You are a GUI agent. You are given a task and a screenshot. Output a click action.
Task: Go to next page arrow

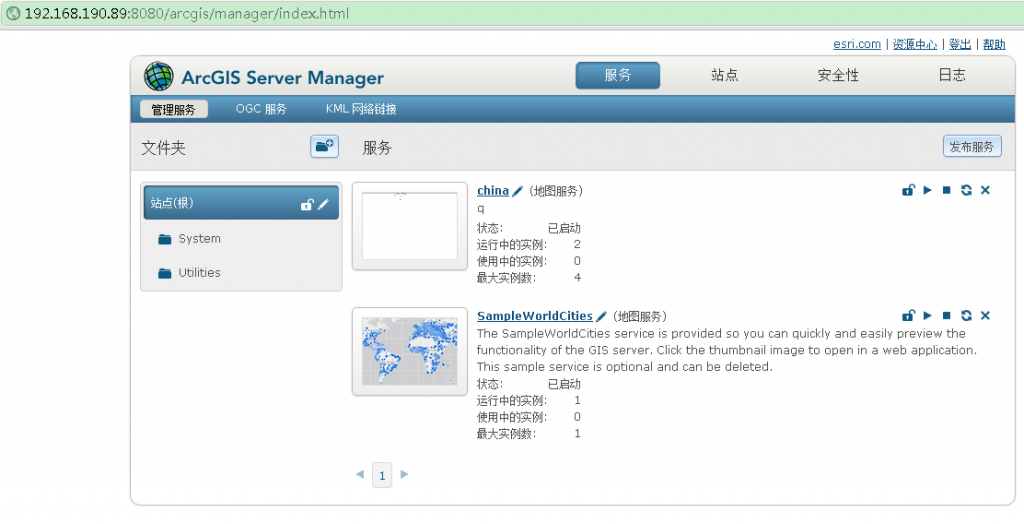click(x=404, y=474)
